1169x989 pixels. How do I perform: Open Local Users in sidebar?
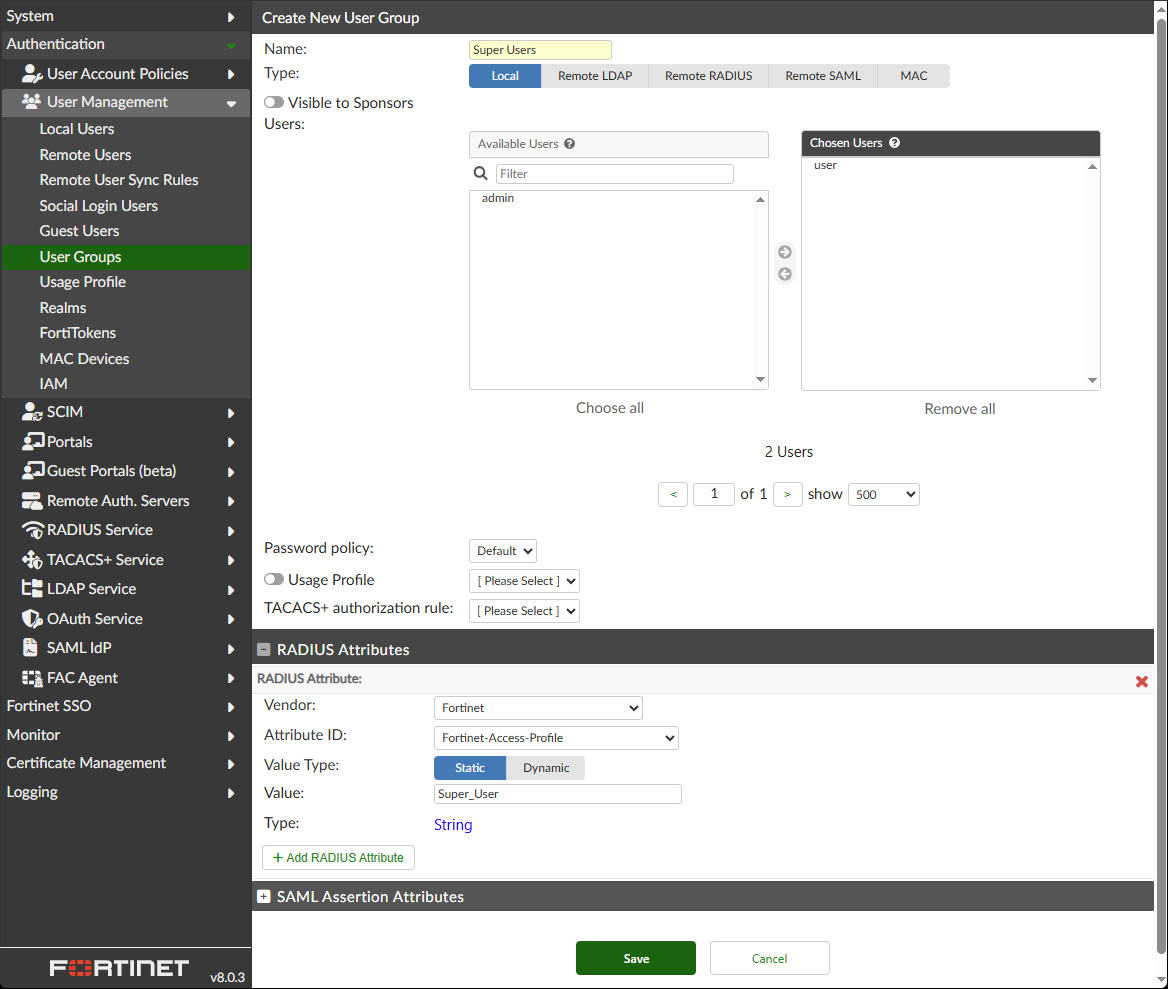point(77,128)
